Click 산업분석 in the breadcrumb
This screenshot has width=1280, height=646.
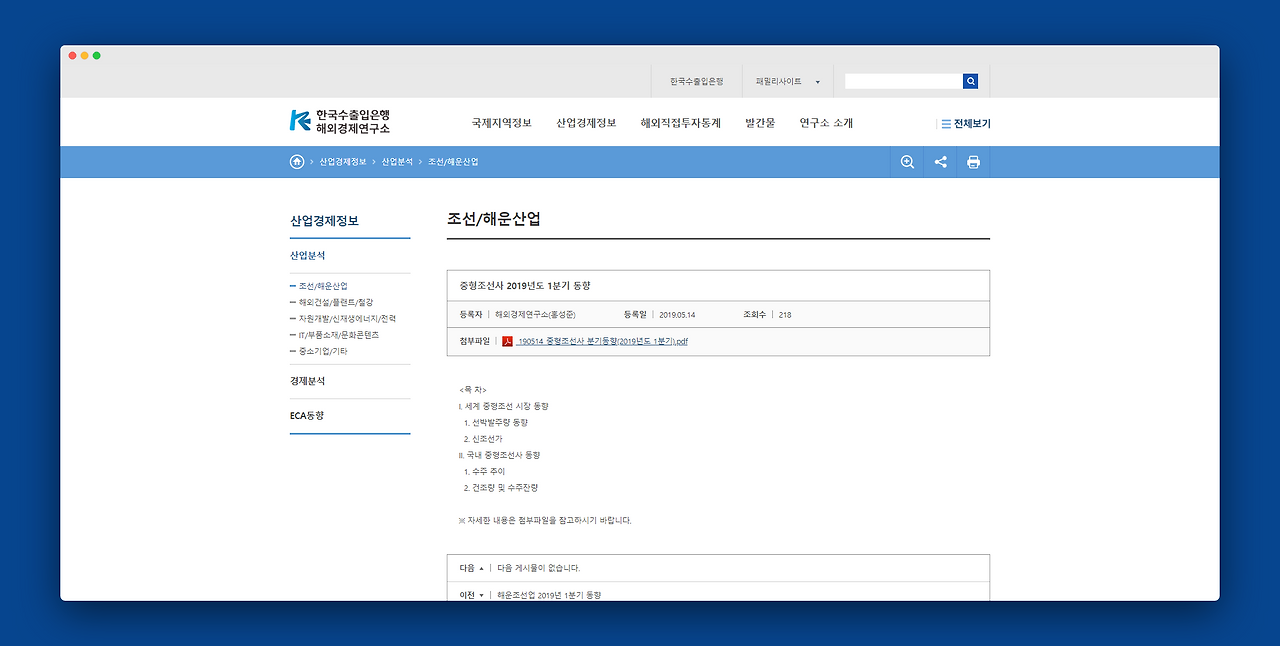point(397,162)
